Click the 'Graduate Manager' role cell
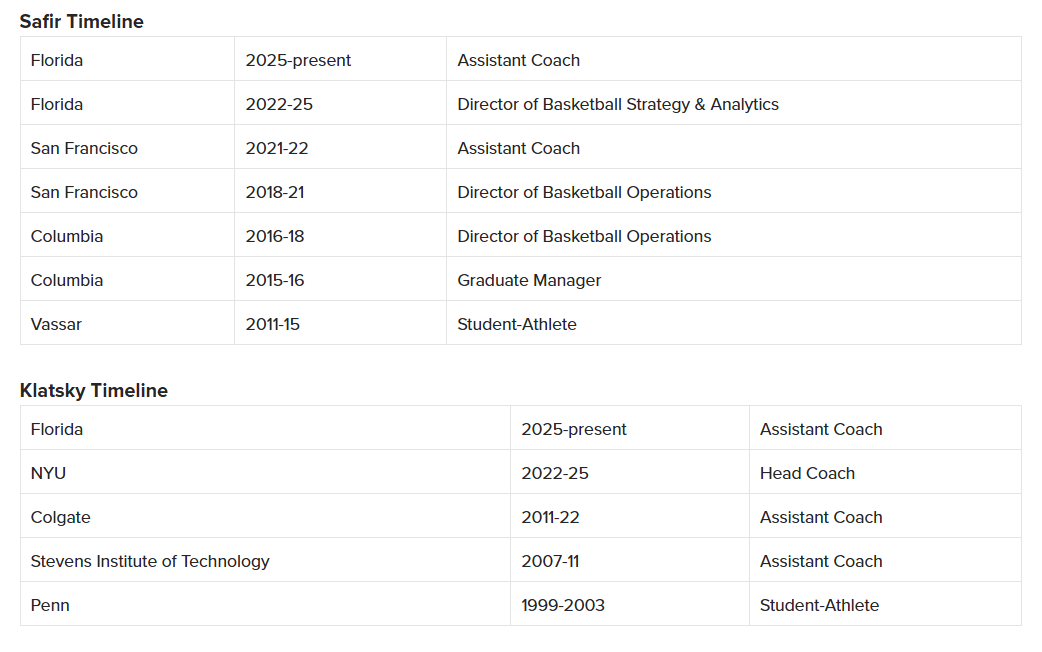This screenshot has height=652, width=1042. [529, 280]
